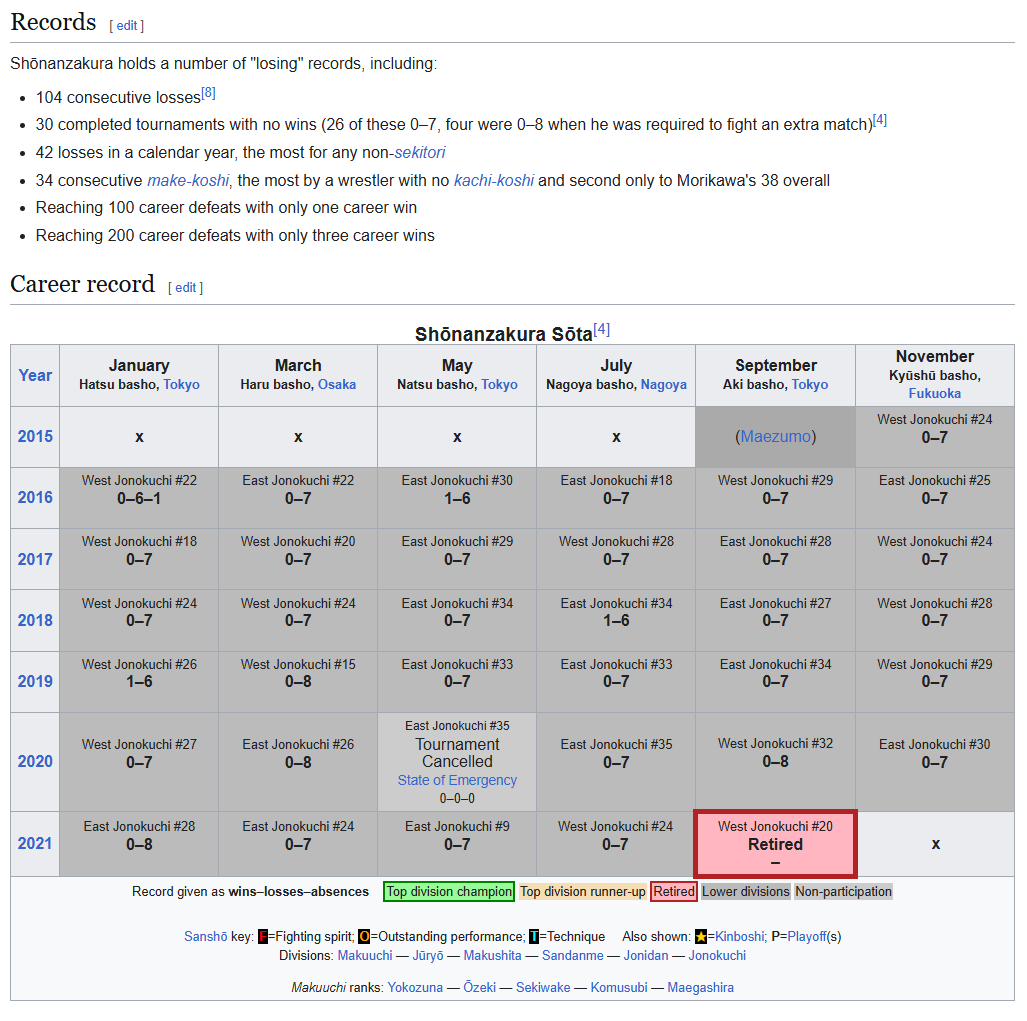
Task: Open the Jonokuchi division link
Action: [x=717, y=956]
